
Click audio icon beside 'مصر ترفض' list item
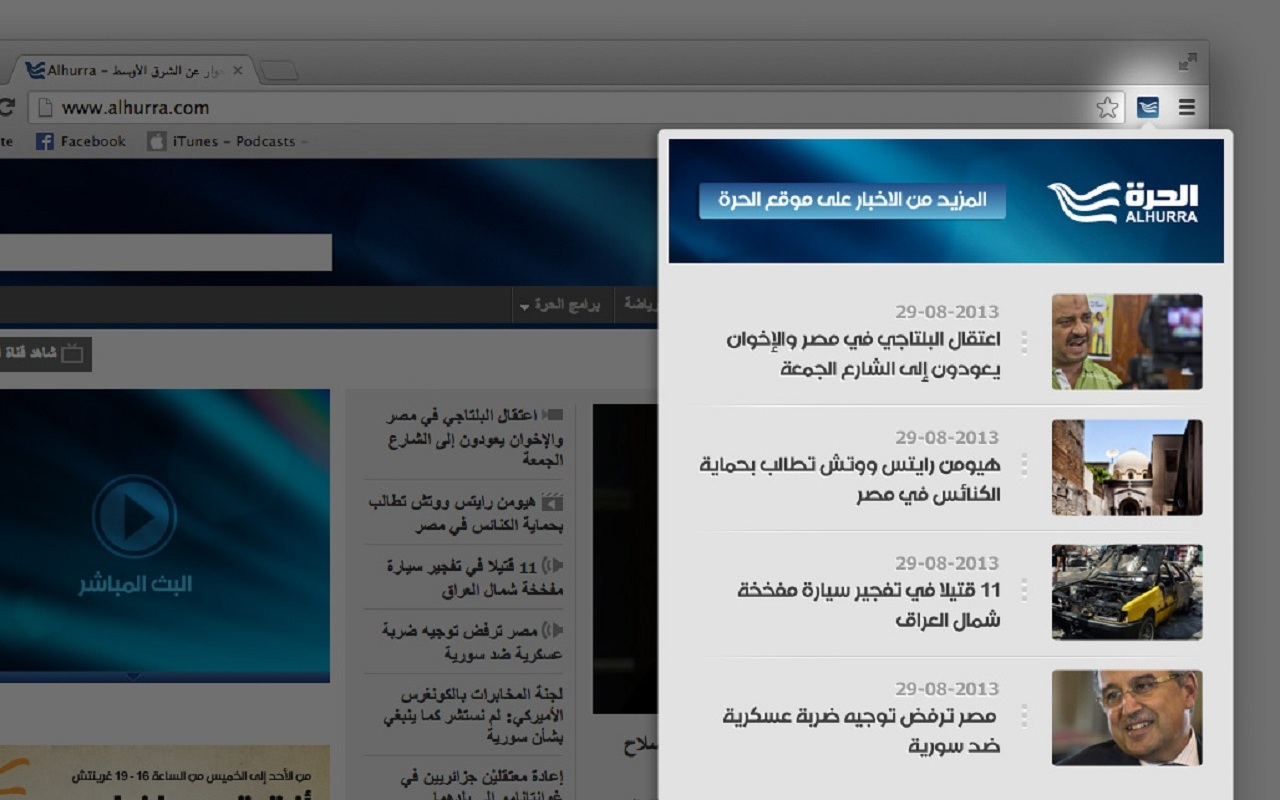point(552,630)
